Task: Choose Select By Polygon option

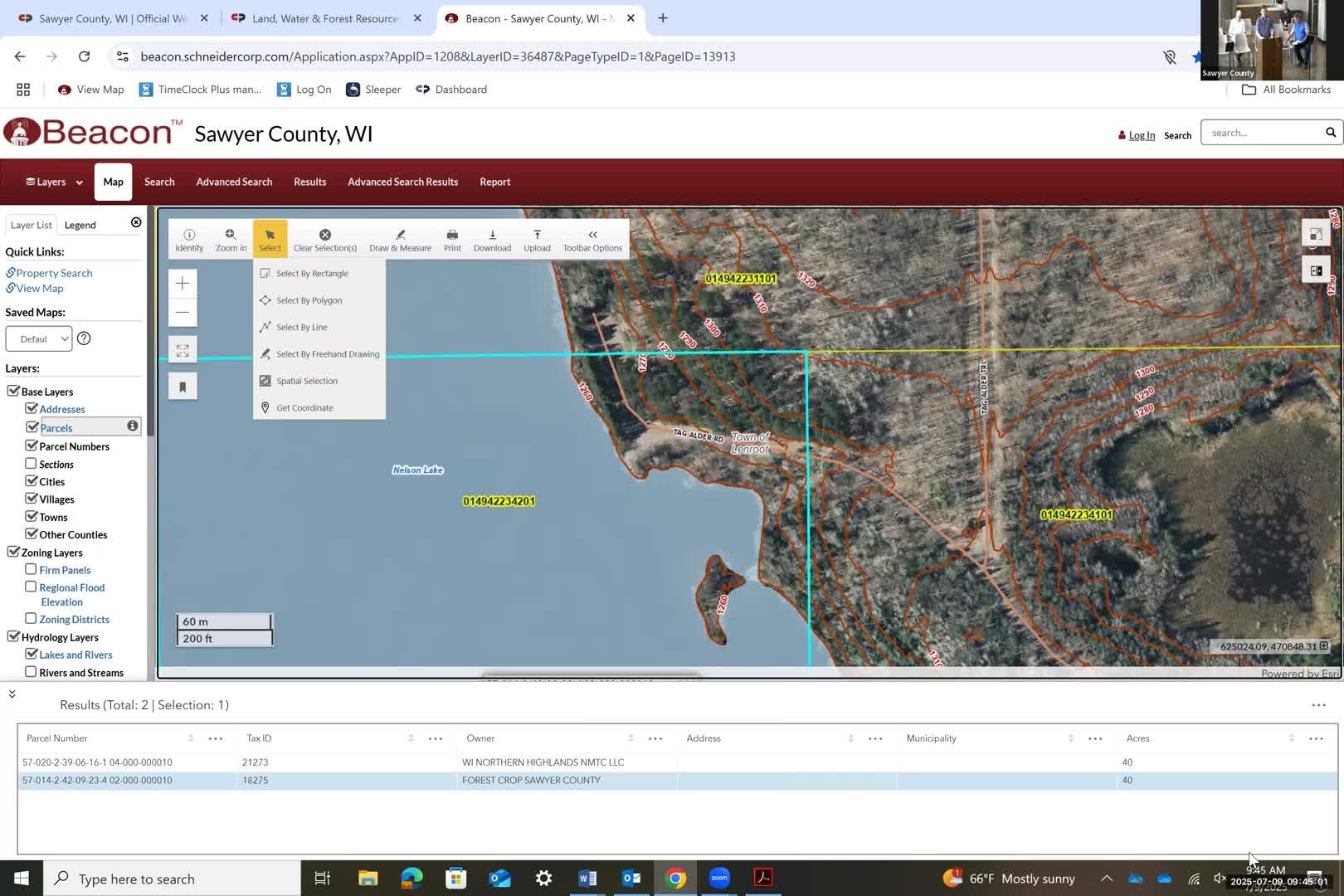Action: (309, 300)
